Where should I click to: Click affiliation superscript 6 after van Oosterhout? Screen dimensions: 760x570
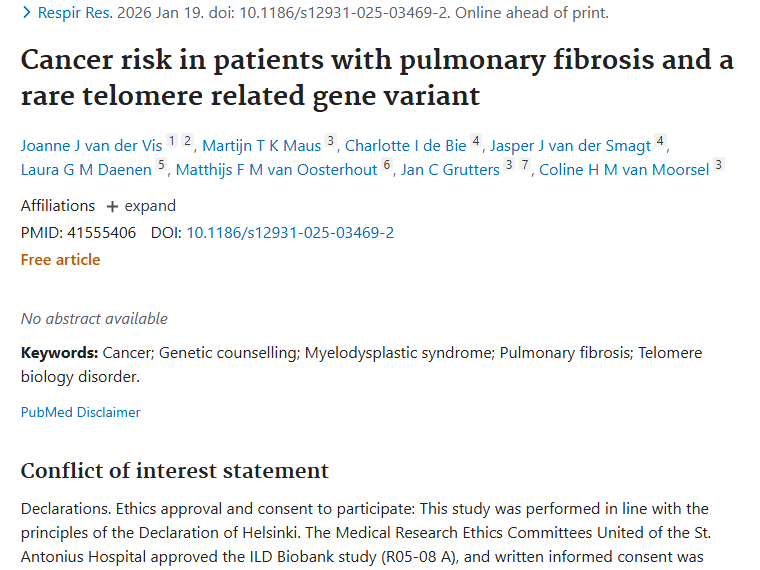click(x=387, y=165)
